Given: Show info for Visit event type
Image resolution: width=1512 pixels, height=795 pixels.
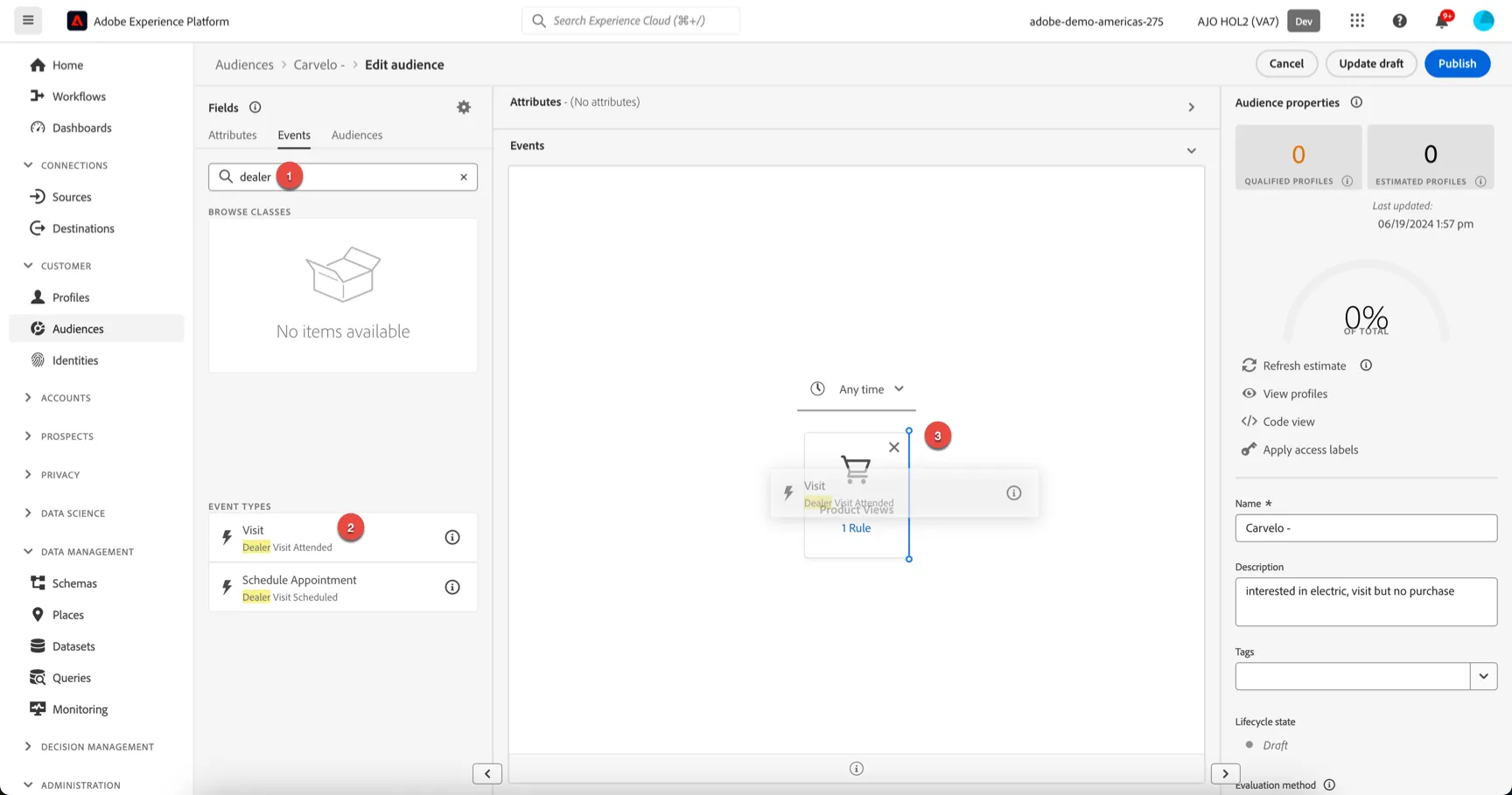Looking at the screenshot, I should (x=452, y=537).
